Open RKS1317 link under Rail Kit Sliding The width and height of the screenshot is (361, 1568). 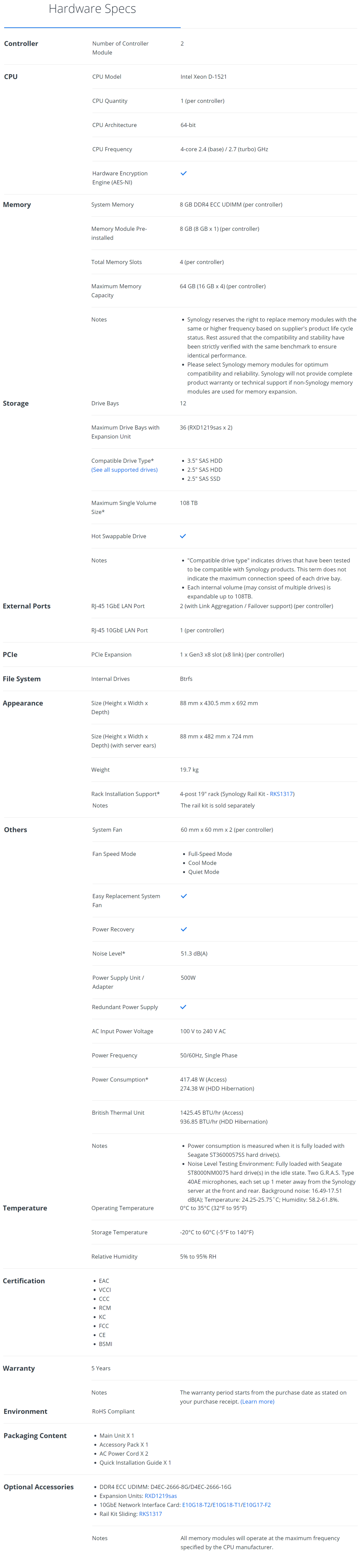point(150,1514)
